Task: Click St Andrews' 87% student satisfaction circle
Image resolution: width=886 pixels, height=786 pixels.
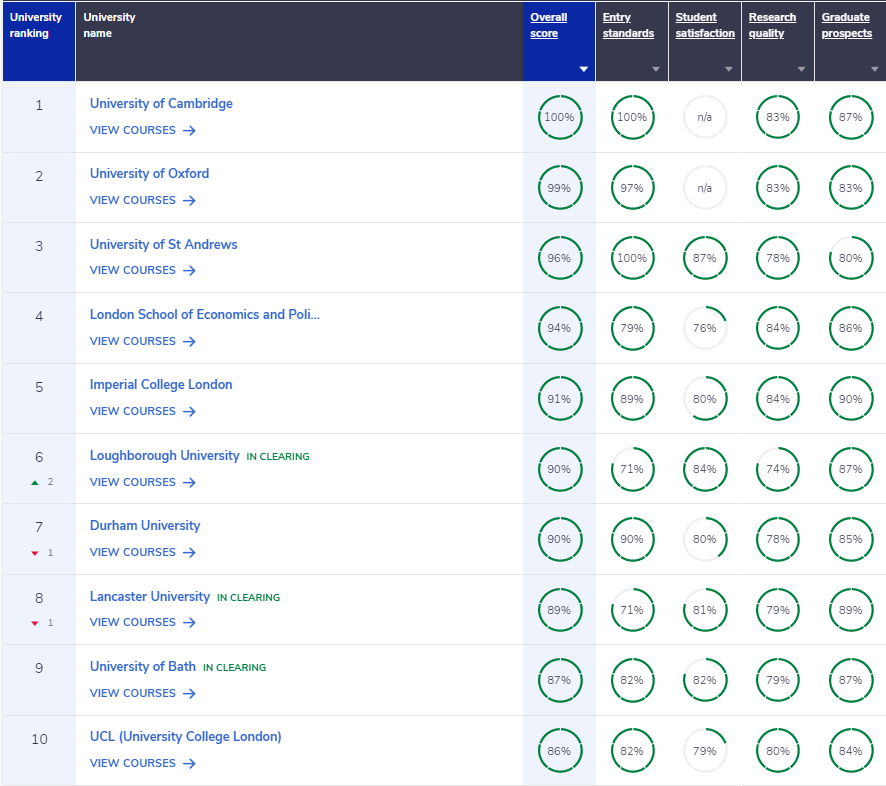Action: pyautogui.click(x=705, y=258)
